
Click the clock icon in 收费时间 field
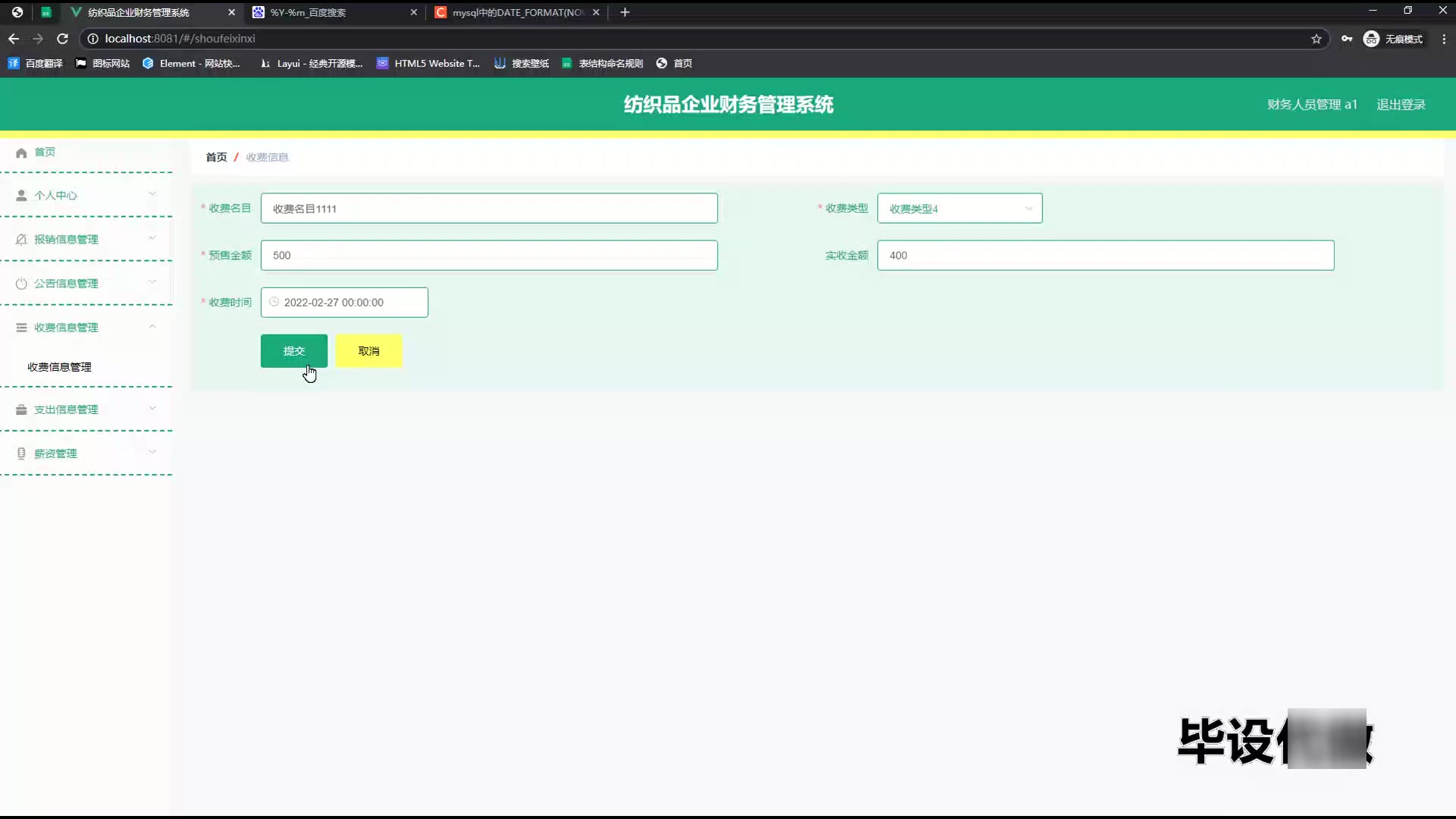[x=274, y=302]
